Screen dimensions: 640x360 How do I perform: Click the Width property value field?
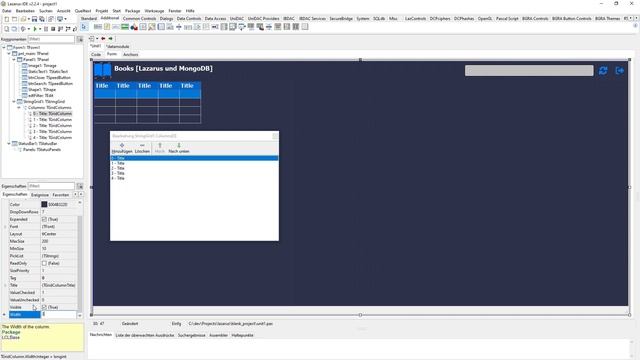pyautogui.click(x=59, y=315)
